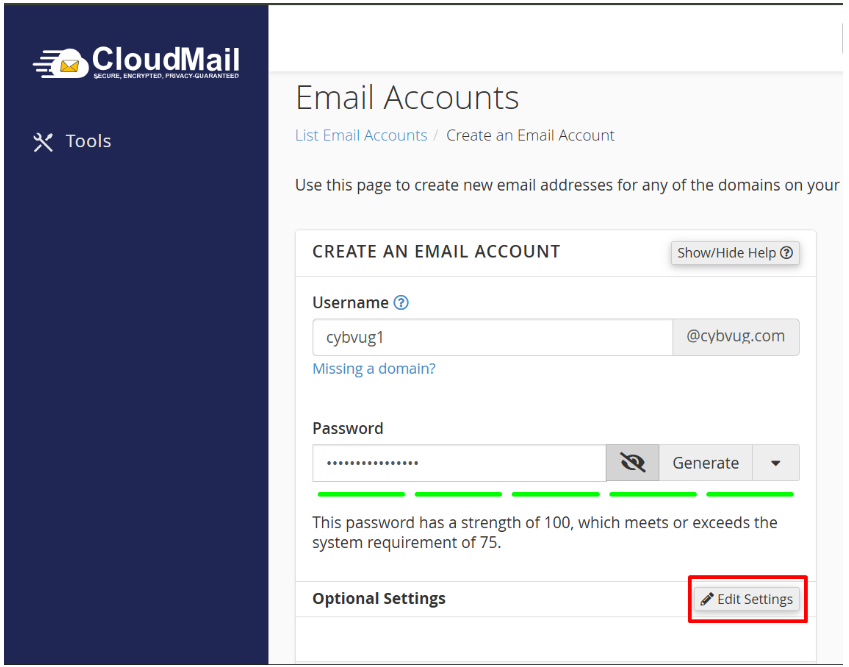
Task: Toggle password visibility with the crossed-eye icon
Action: (632, 463)
